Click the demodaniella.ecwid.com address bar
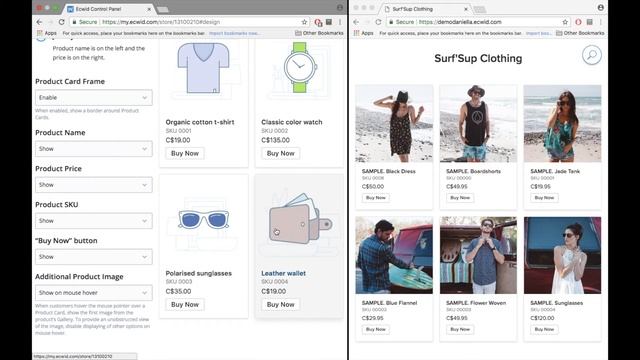This screenshot has width=640, height=360. 478,22
